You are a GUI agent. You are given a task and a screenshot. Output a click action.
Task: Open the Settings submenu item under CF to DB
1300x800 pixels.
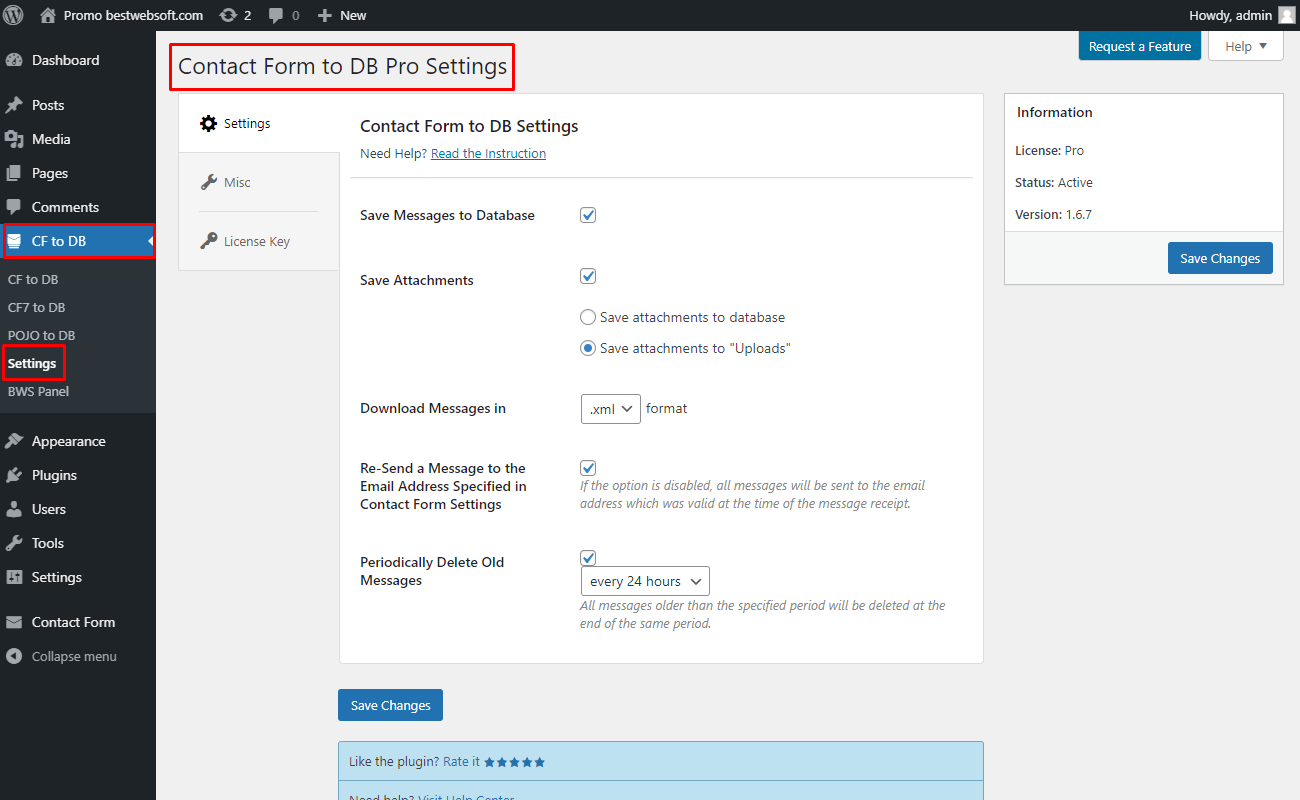pos(32,363)
